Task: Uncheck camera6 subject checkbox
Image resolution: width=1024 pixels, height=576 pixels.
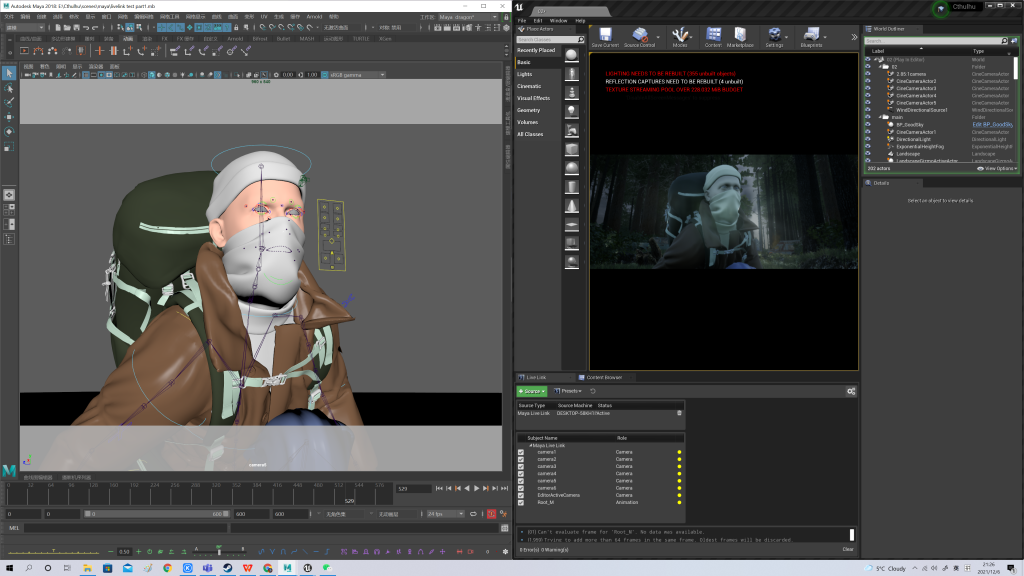Action: [520, 488]
